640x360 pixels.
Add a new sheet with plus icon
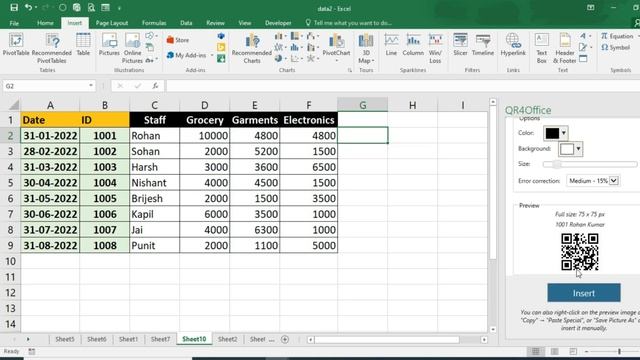point(285,339)
